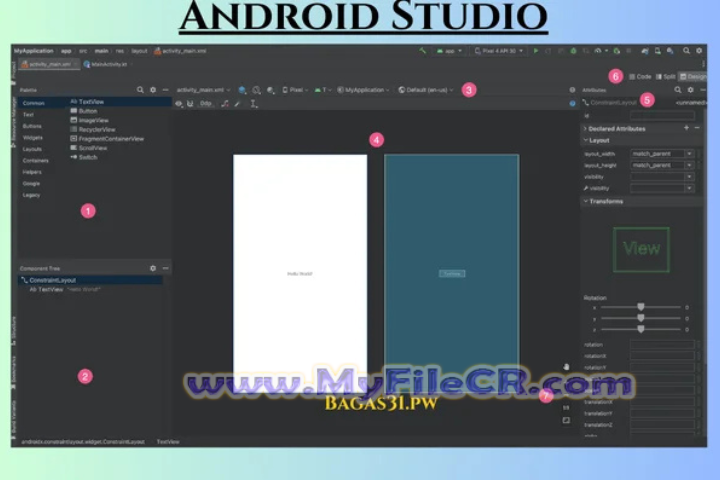The width and height of the screenshot is (720, 480).
Task: Open the Default (en-us) locale dropdown
Action: (x=426, y=90)
